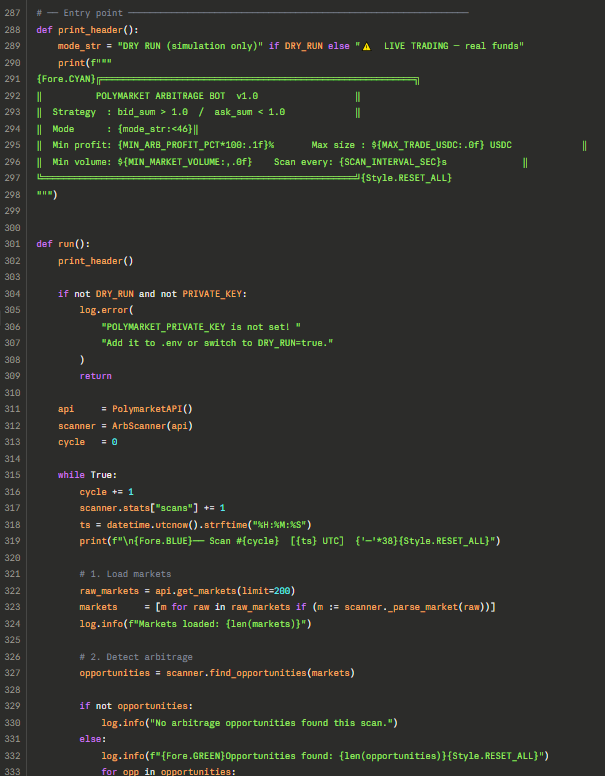Click the '{mode_str:<46}' format field

coord(155,129)
